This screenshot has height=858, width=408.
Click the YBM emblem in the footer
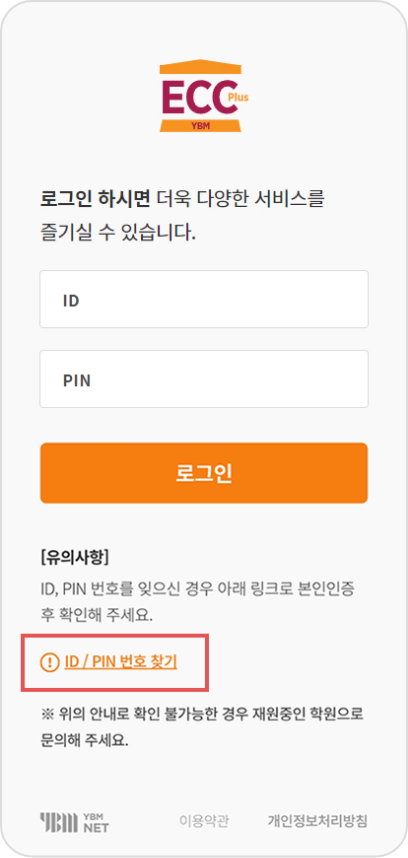click(59, 821)
